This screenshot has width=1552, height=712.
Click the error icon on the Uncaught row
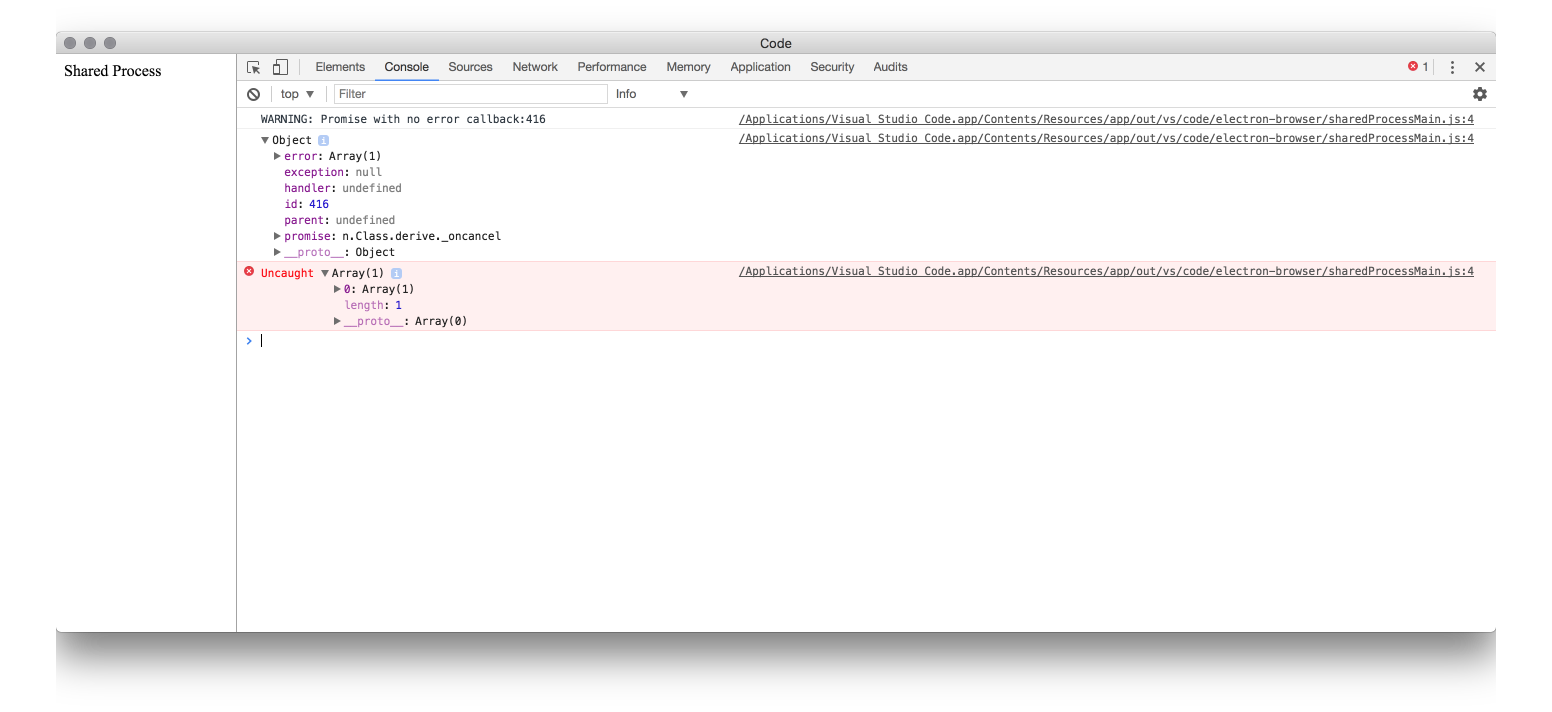click(249, 272)
